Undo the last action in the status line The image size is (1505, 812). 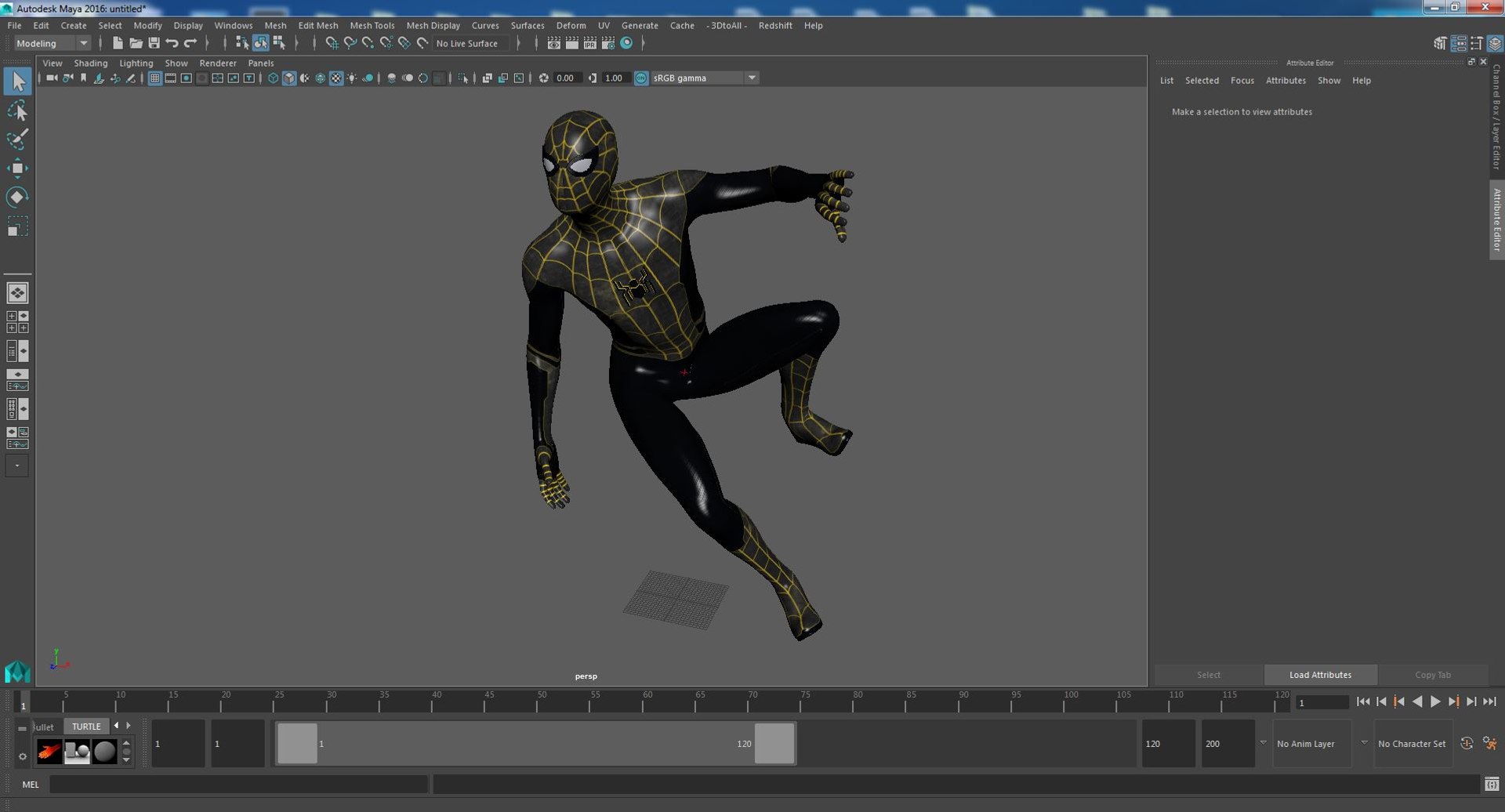point(172,43)
